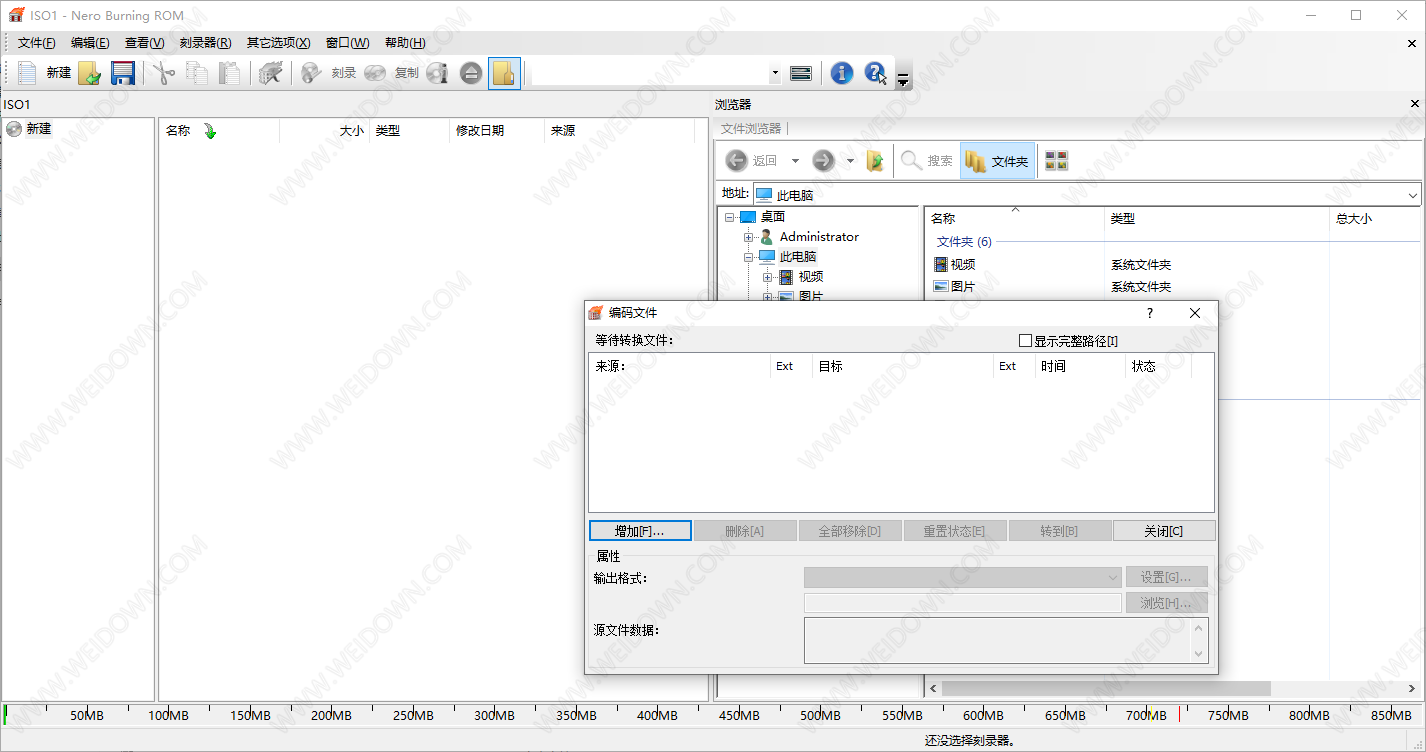Click the horizontal scrollbar in browser file list
Image resolution: width=1426 pixels, height=752 pixels.
pos(1105,688)
